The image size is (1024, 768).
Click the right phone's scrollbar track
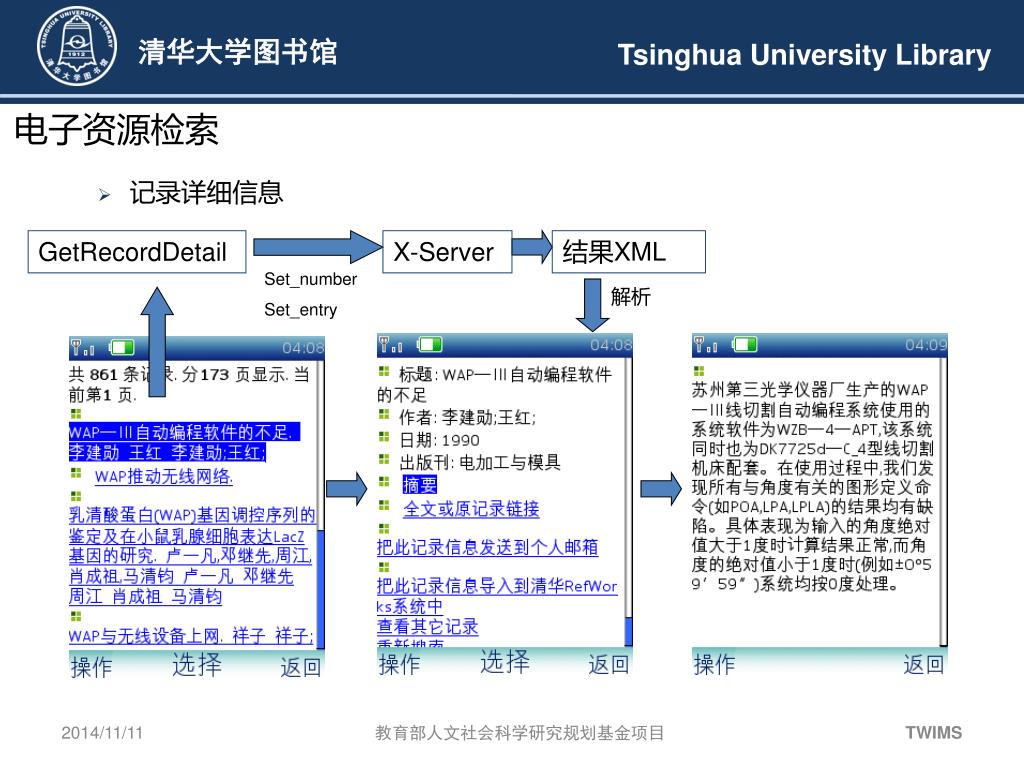944,500
